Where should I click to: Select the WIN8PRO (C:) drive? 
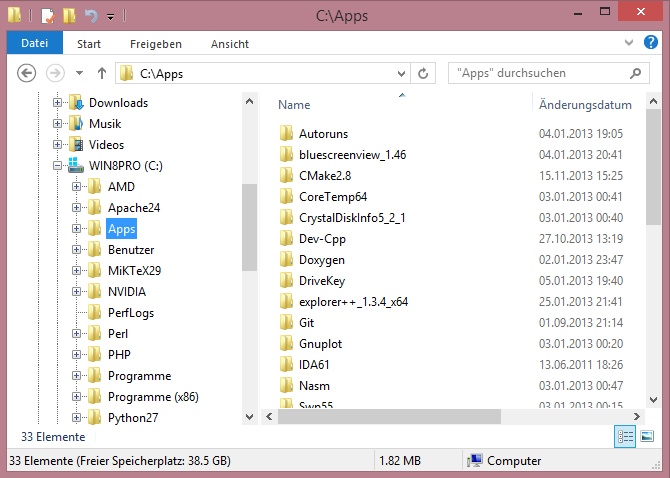(126, 166)
